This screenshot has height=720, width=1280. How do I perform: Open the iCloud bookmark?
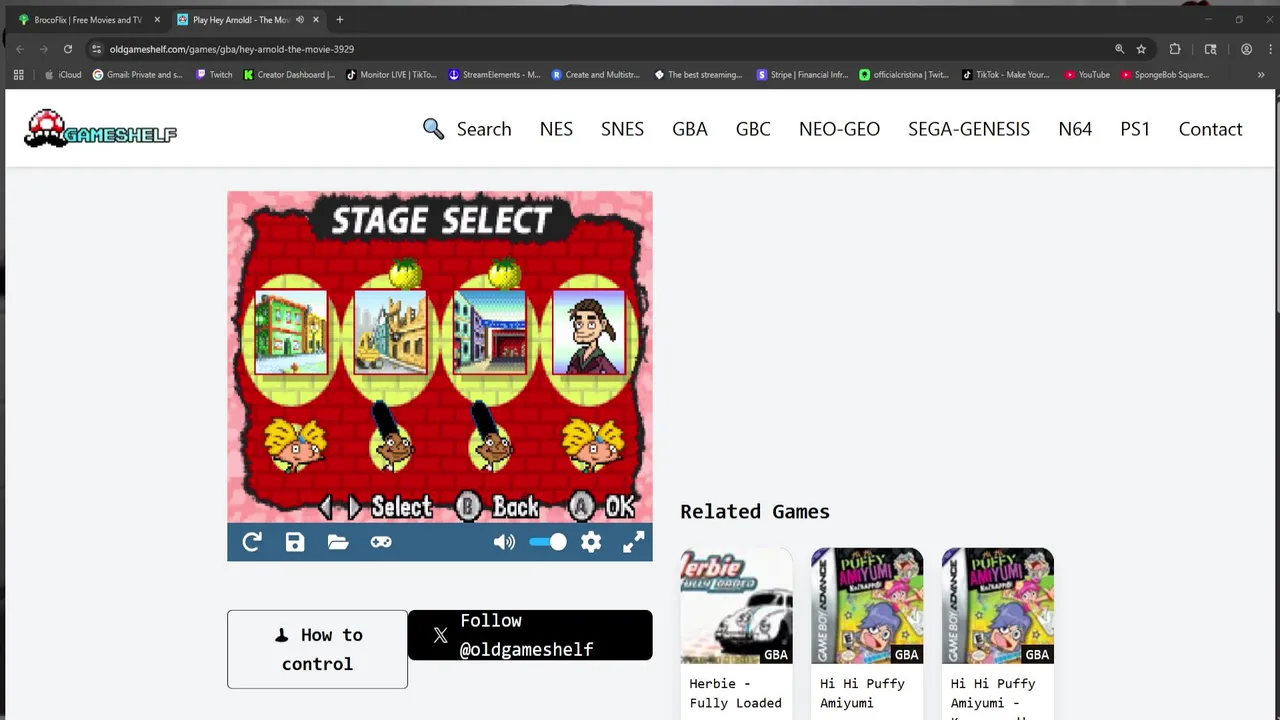click(x=62, y=75)
